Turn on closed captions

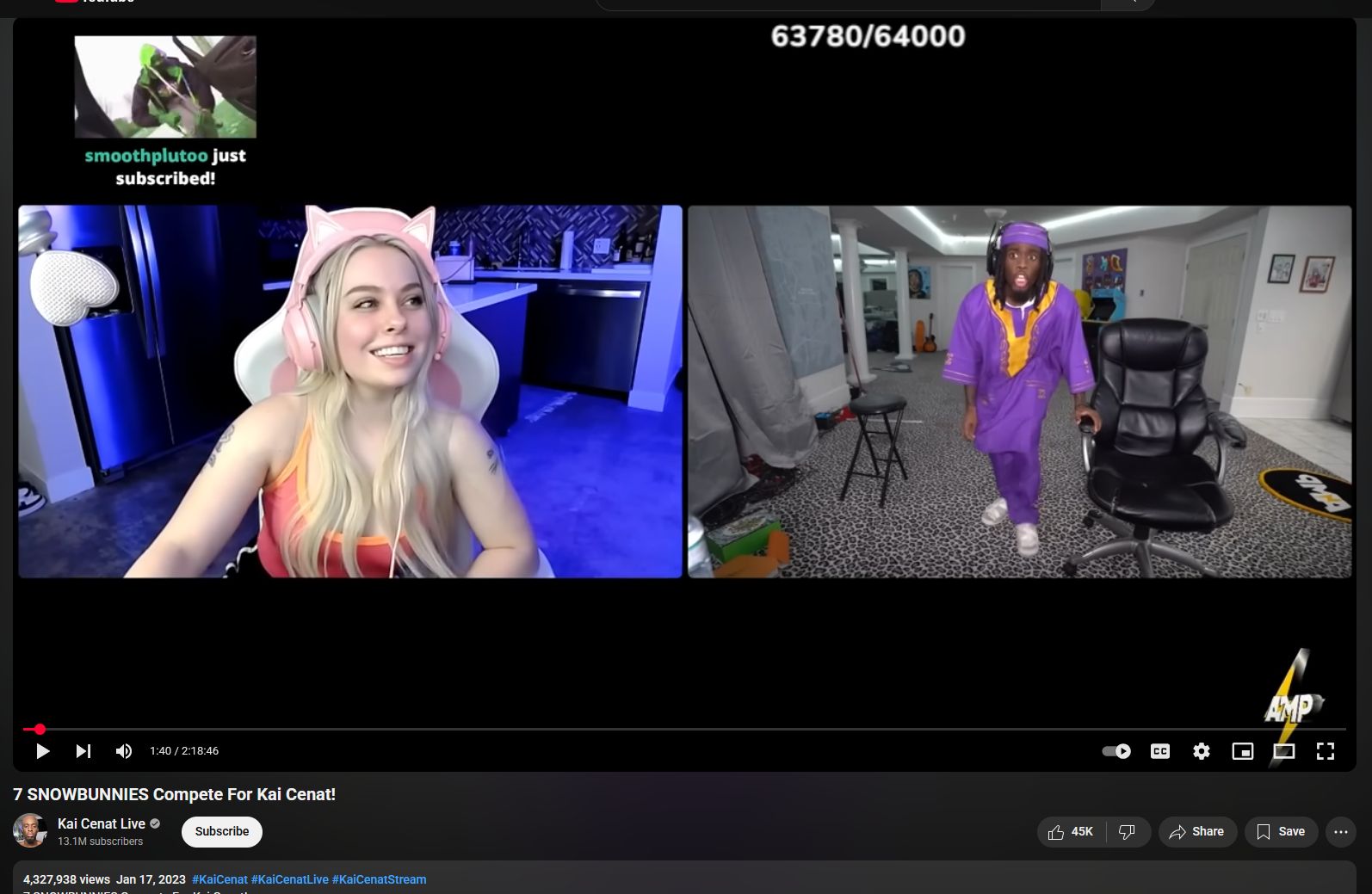(1159, 751)
